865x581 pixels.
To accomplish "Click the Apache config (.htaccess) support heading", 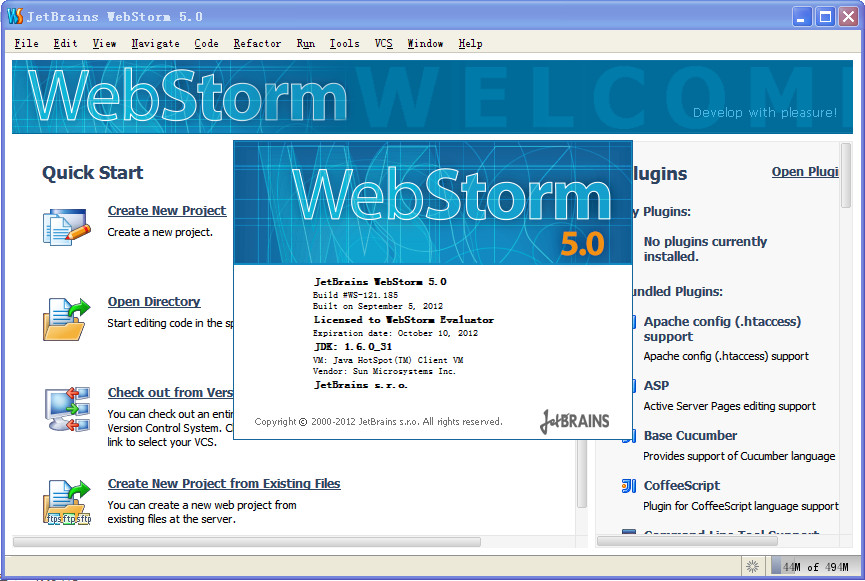I will (722, 329).
